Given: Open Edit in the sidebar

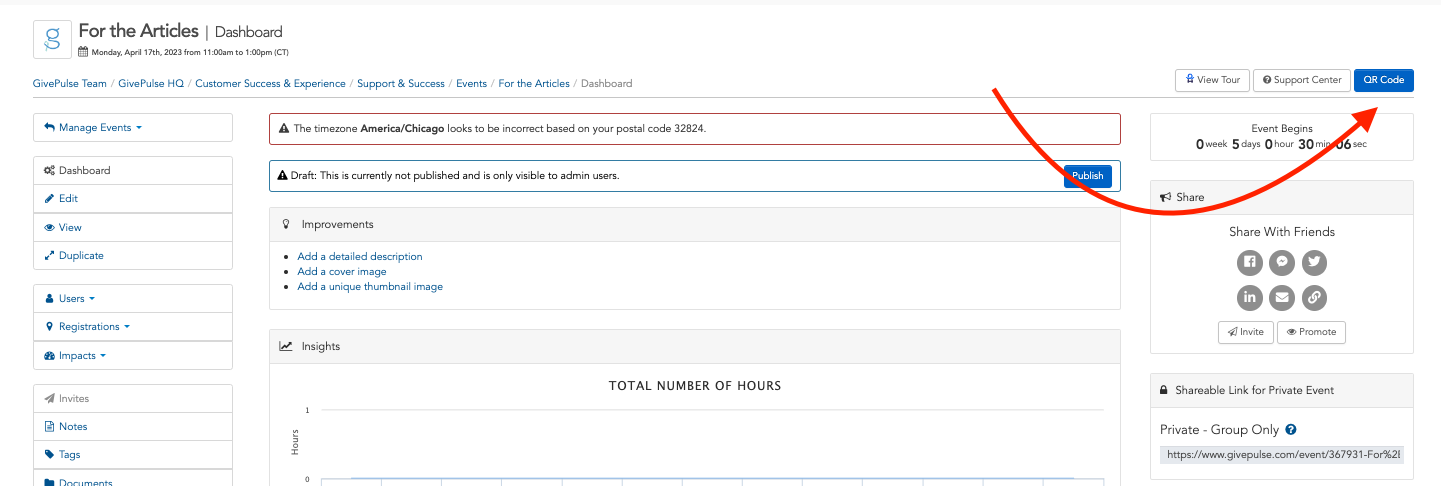Looking at the screenshot, I should 133,199.
